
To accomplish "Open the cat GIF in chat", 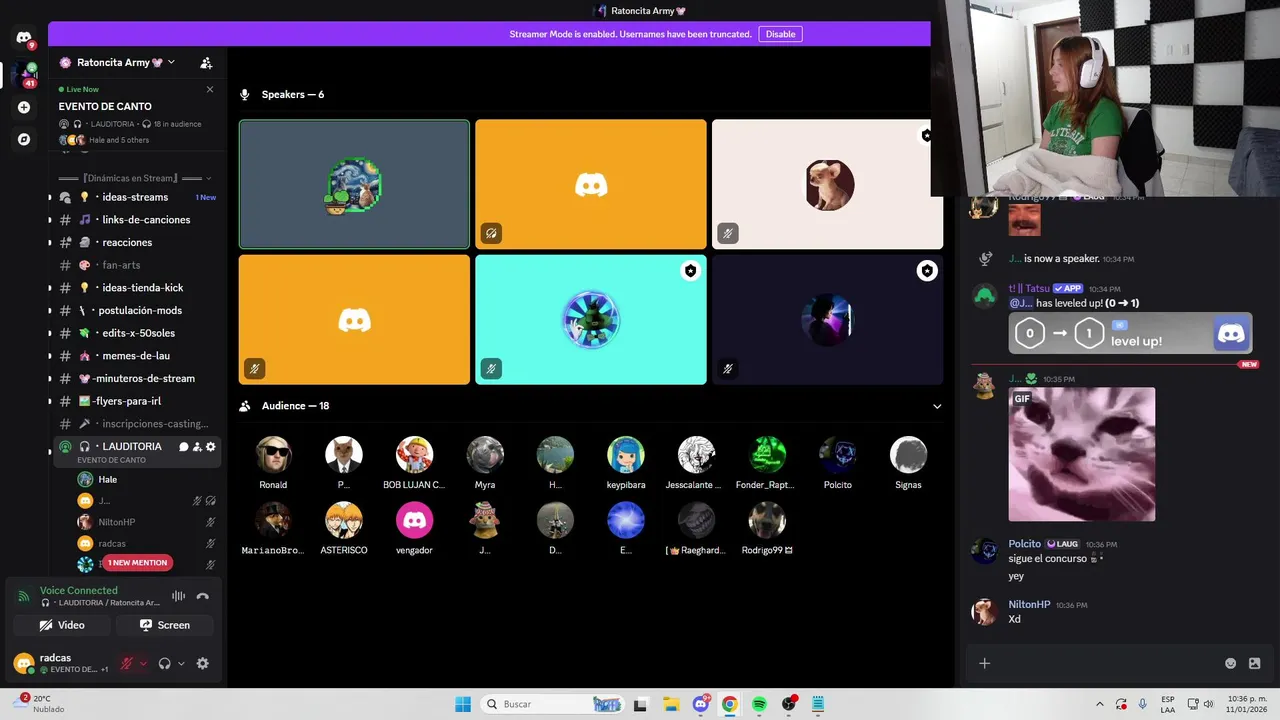I will point(1082,454).
